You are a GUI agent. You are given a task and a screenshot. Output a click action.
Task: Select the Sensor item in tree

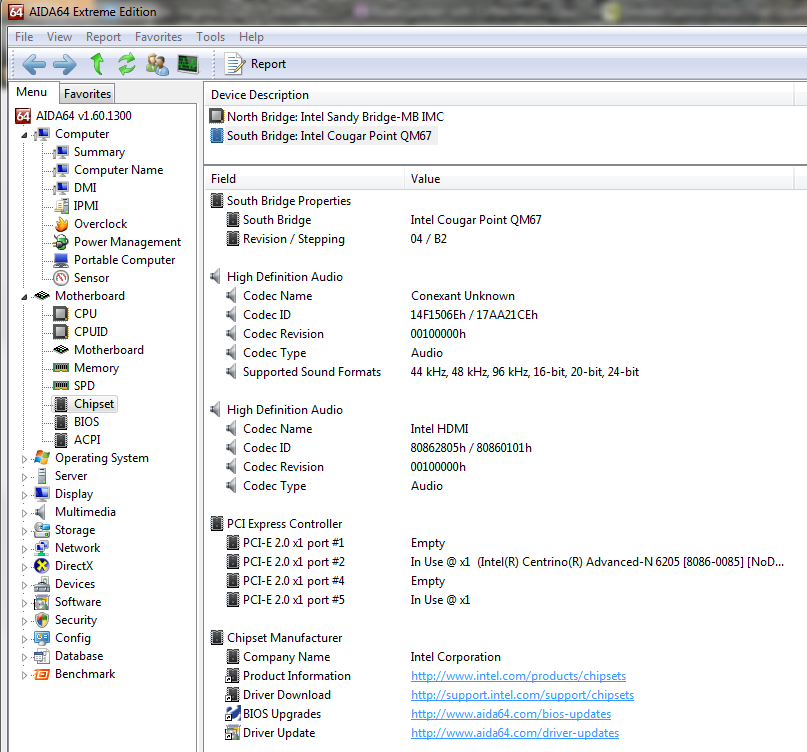[91, 278]
